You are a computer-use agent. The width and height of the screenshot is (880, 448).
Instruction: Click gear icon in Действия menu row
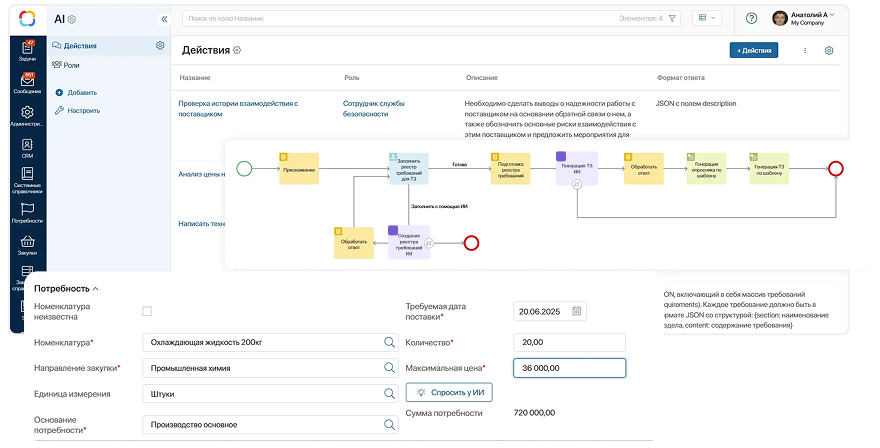pyautogui.click(x=160, y=45)
